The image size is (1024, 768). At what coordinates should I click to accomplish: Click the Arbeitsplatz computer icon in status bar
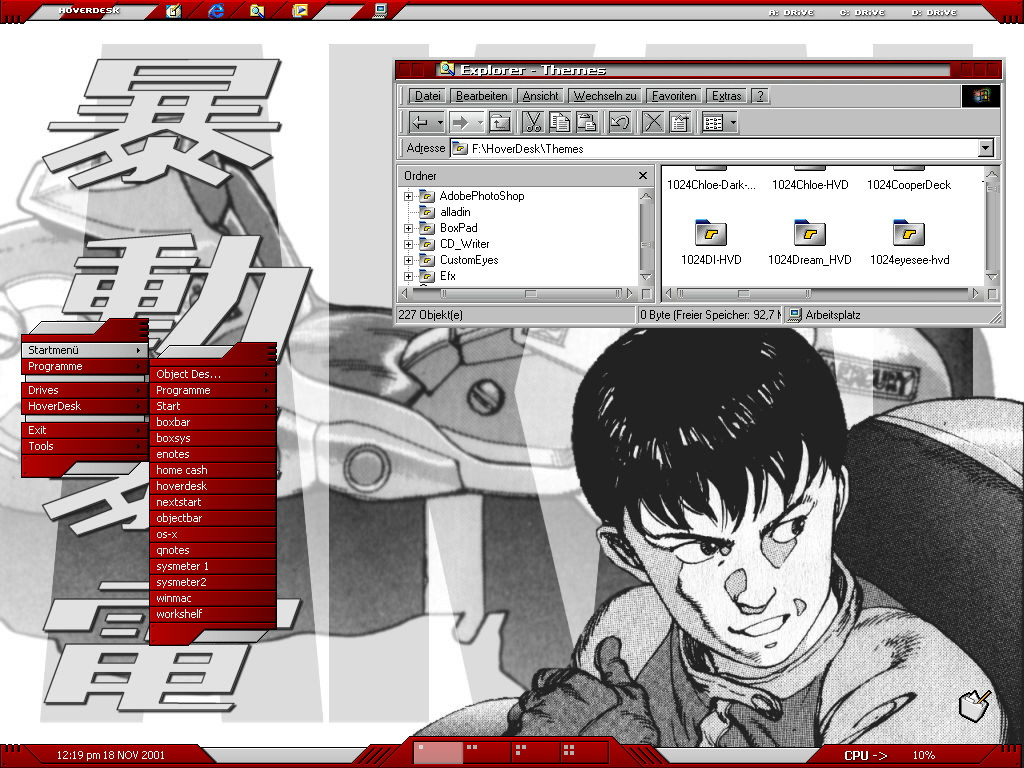tap(795, 315)
